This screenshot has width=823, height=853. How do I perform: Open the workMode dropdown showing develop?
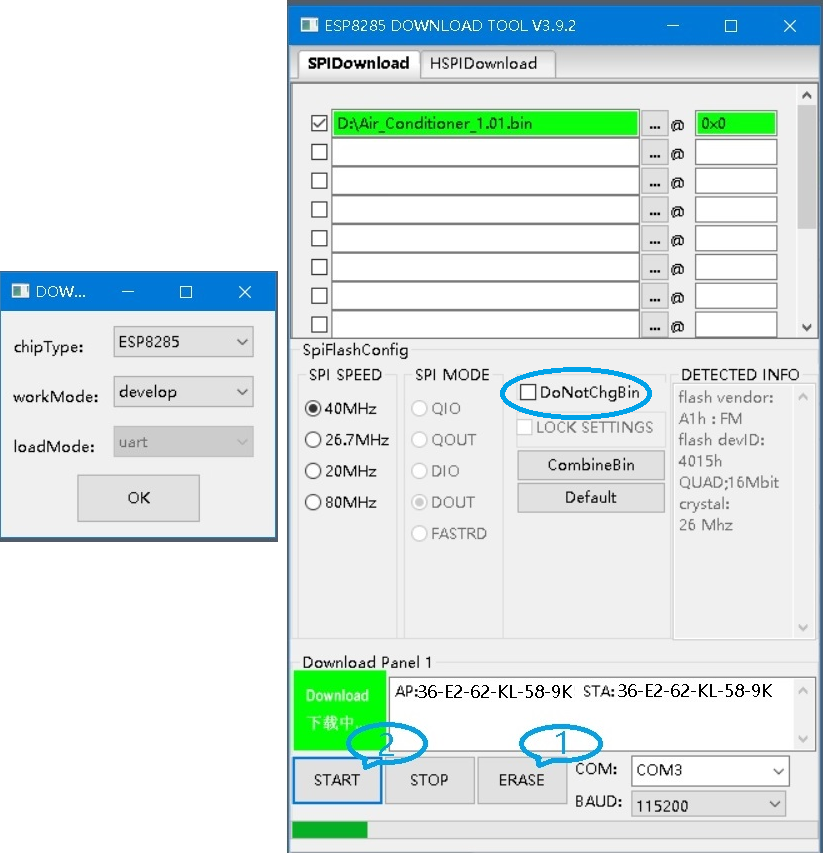click(183, 392)
